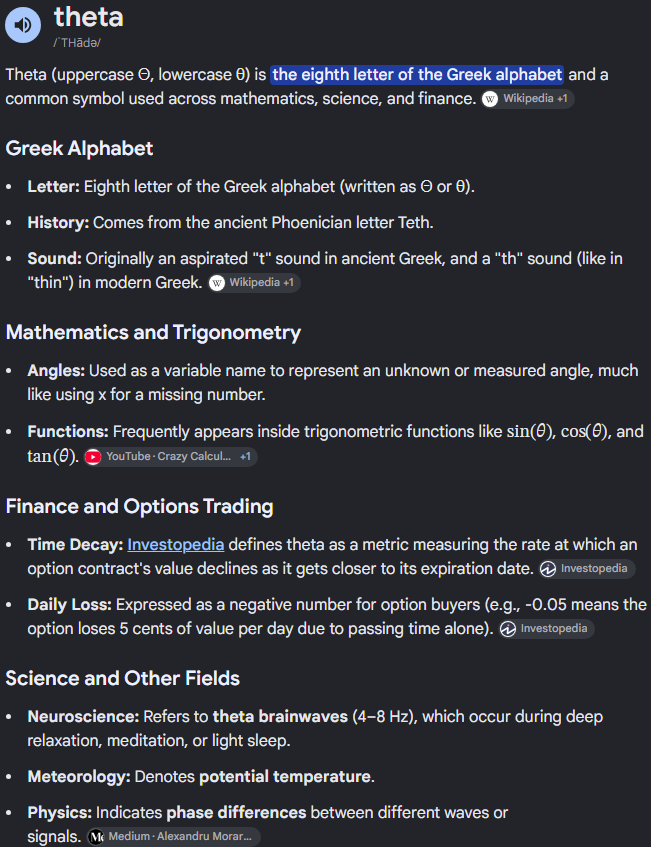The height and width of the screenshot is (847, 651).
Task: Expand the +1 after YouTube Crazy Calcul
Action: 245,457
